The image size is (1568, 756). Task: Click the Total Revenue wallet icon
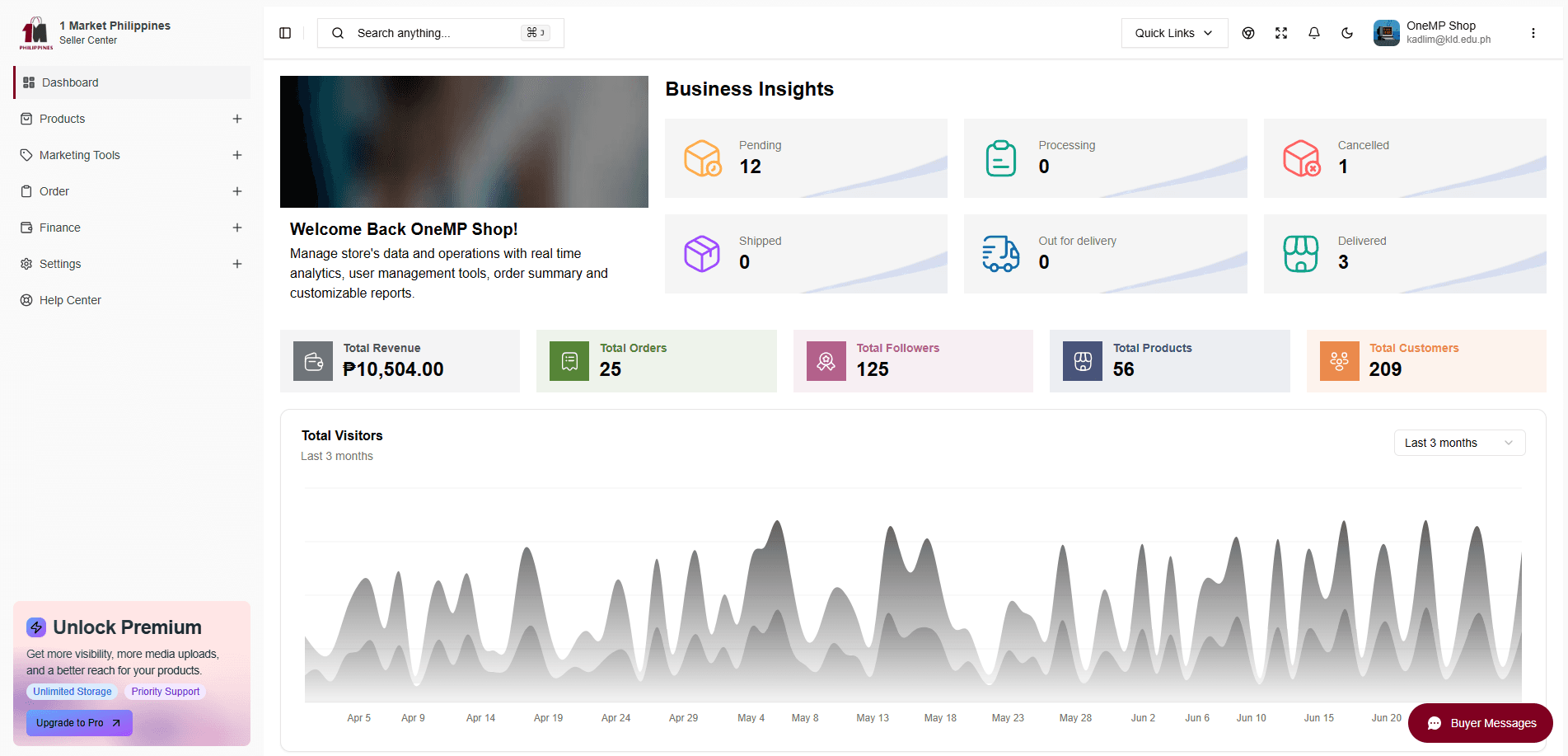313,361
